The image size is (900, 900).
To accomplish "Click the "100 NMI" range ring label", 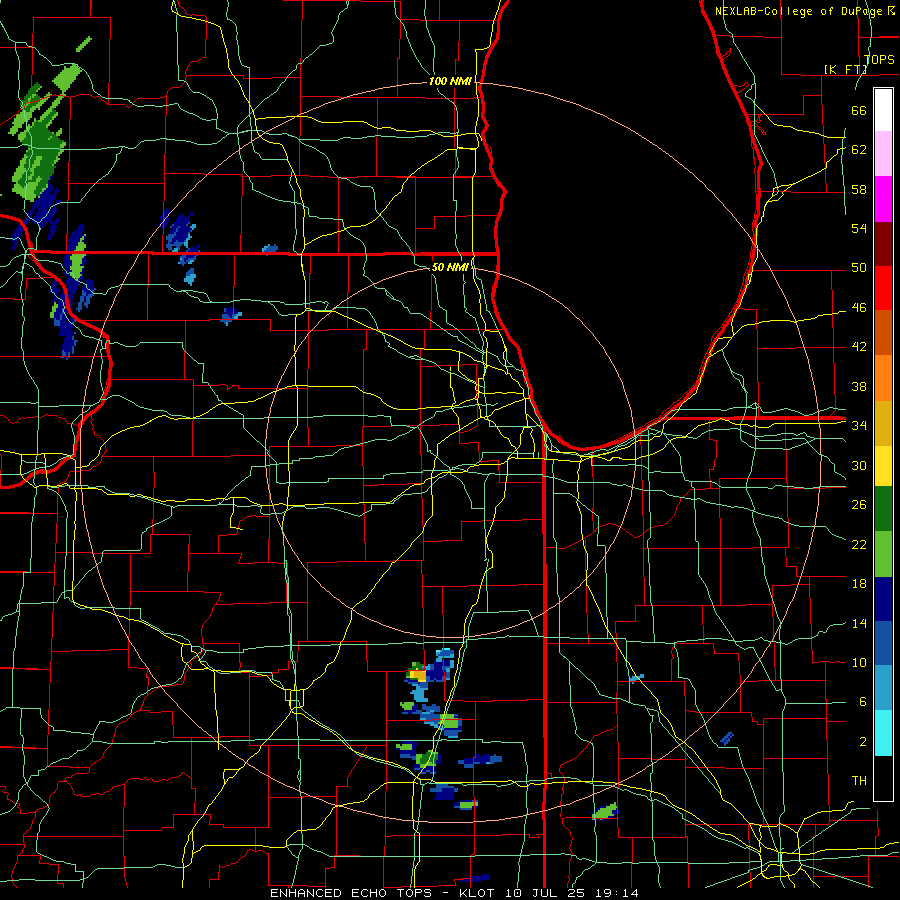I will click(x=450, y=82).
